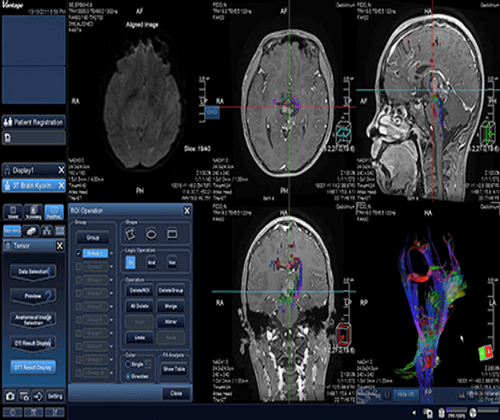The image size is (500, 420).
Task: Select the highlighted first tool sub-tab
Action: 12,231
